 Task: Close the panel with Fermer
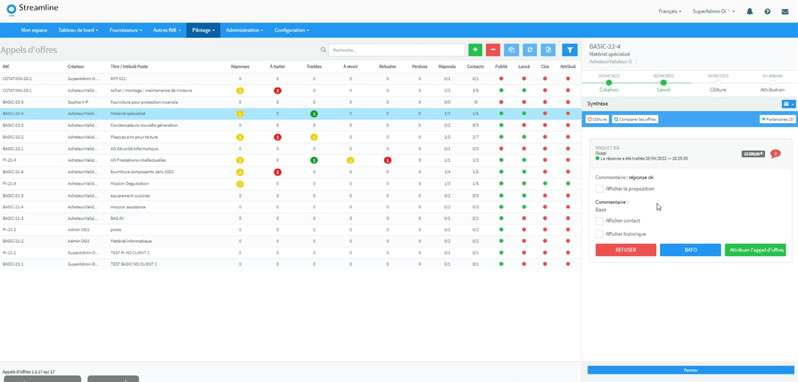tap(691, 370)
